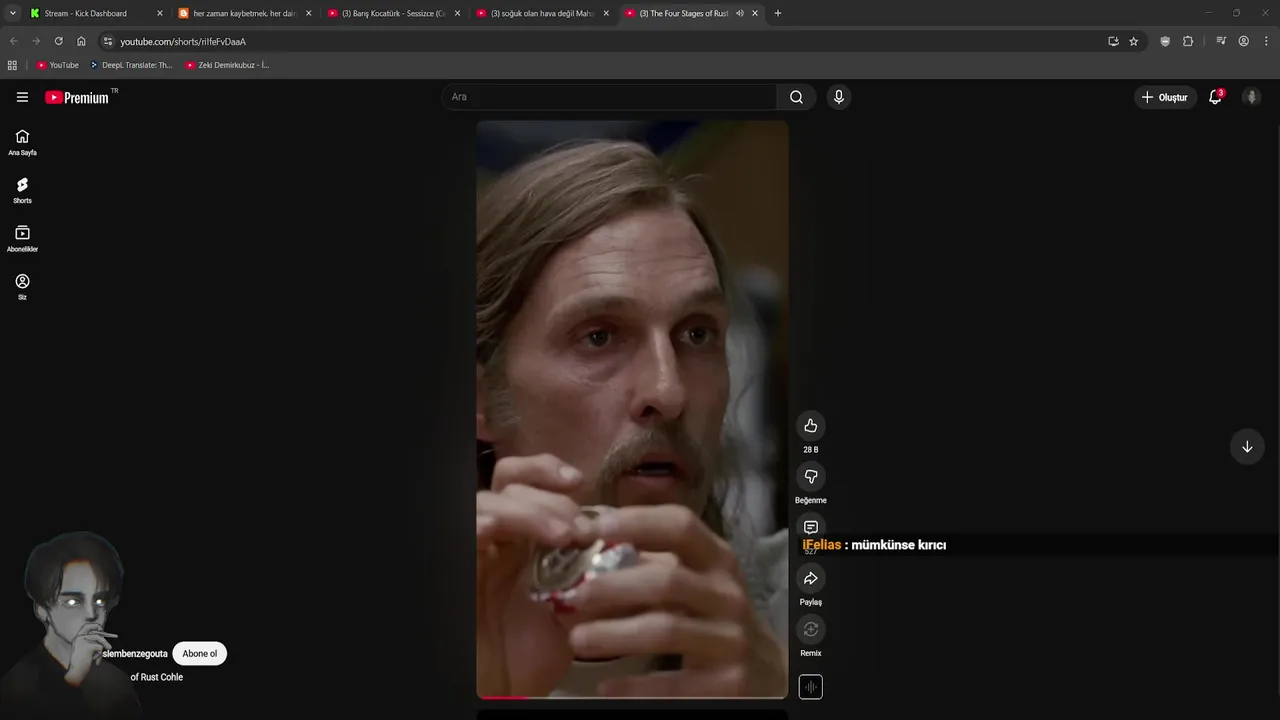Open the comments panel icon
Screen dimensions: 1280x720
pyautogui.click(x=811, y=527)
